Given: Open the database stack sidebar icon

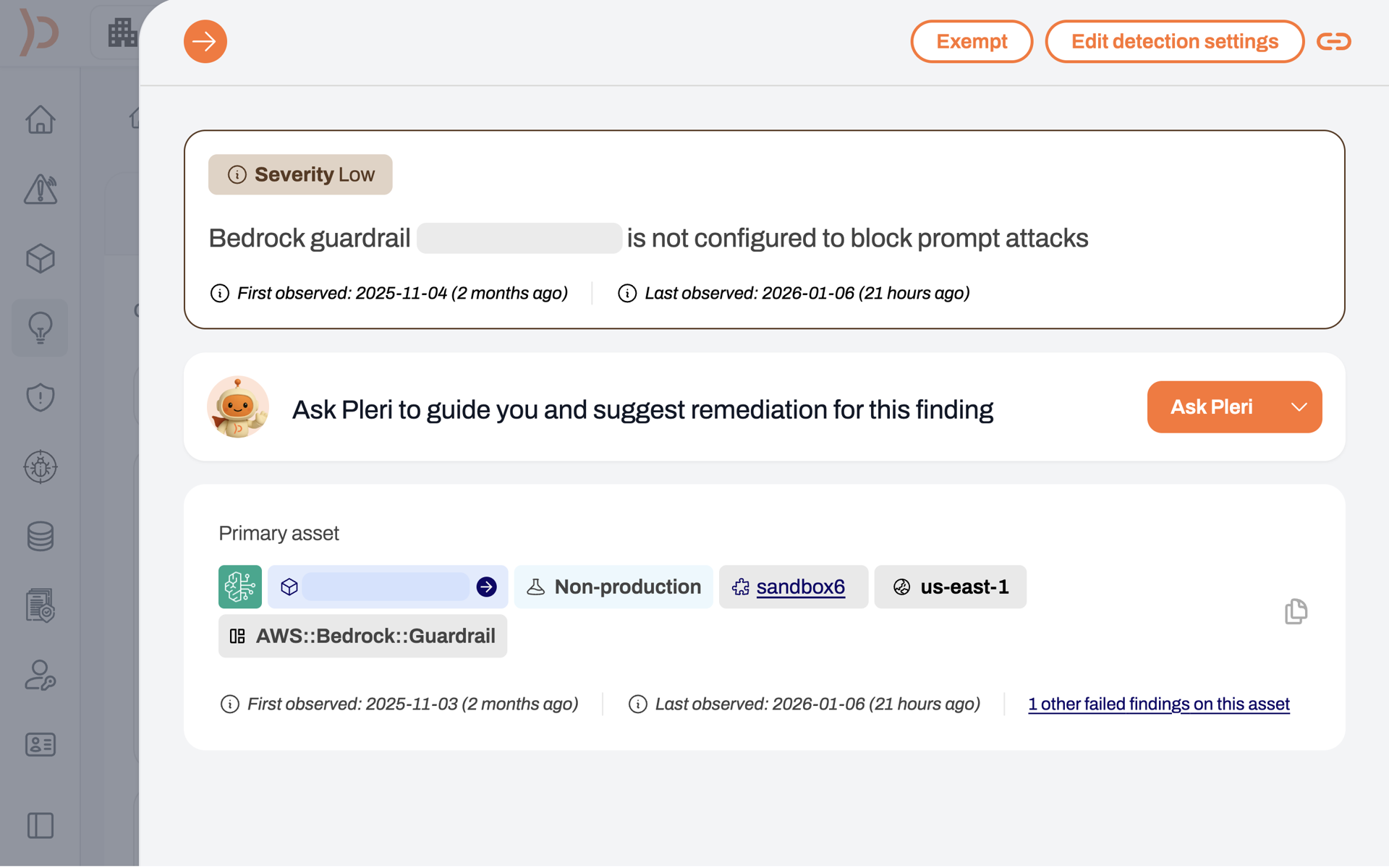Looking at the screenshot, I should 41,536.
